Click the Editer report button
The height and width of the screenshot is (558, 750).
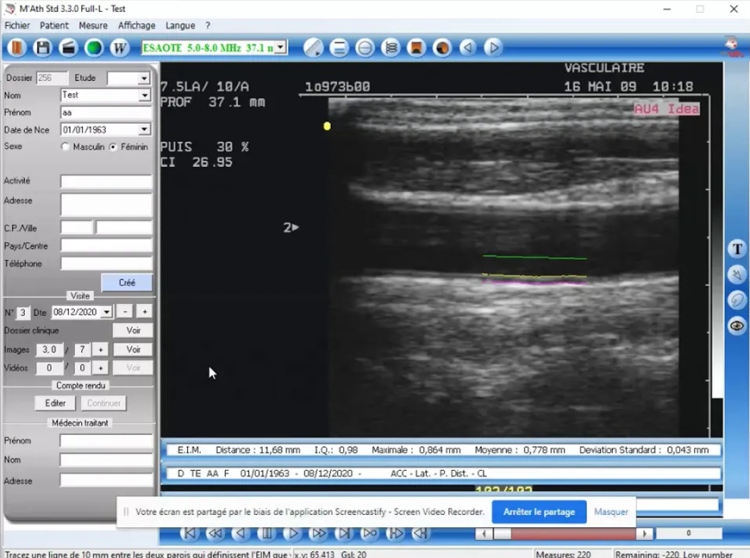(55, 403)
